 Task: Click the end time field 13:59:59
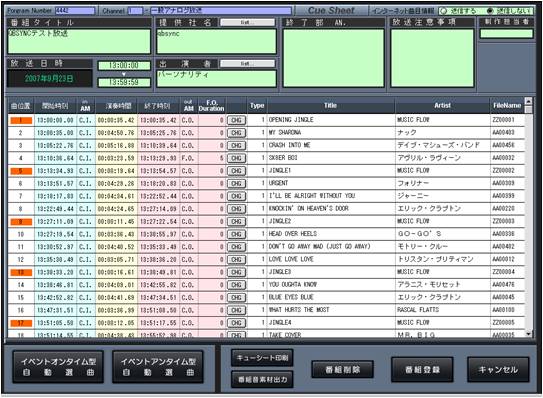pos(124,82)
